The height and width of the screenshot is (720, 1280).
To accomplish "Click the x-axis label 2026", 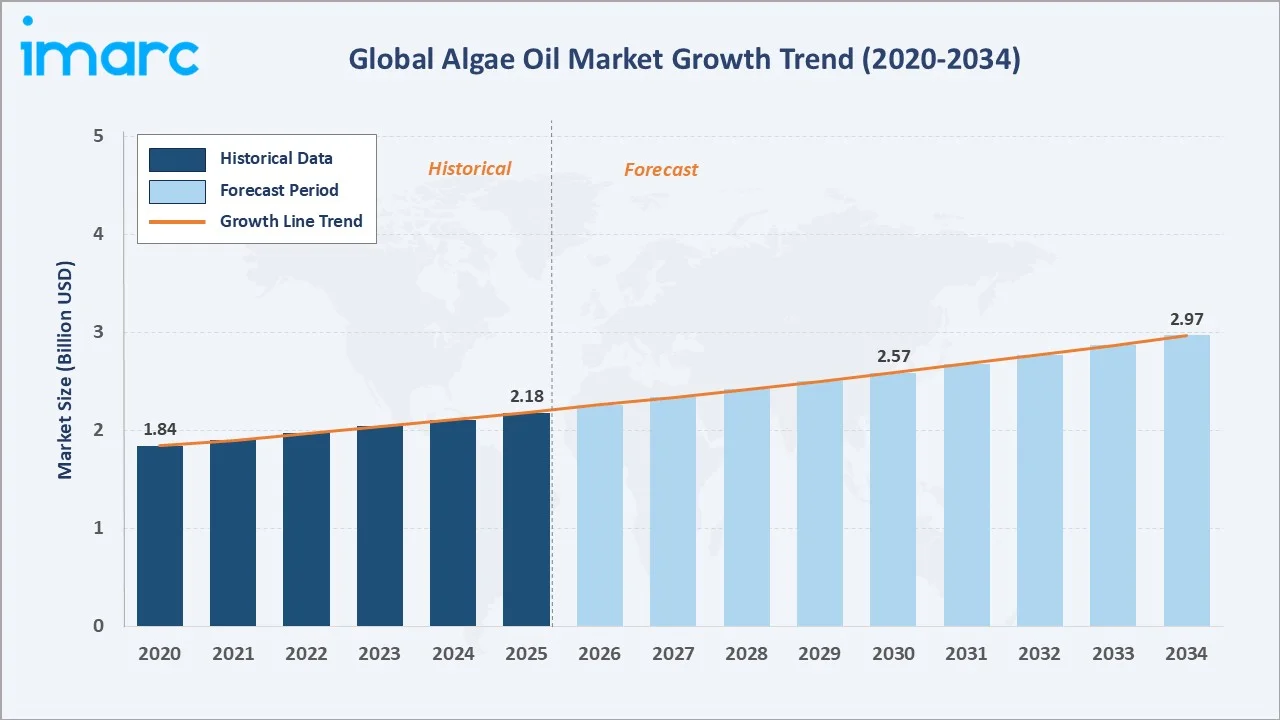I will [x=600, y=654].
